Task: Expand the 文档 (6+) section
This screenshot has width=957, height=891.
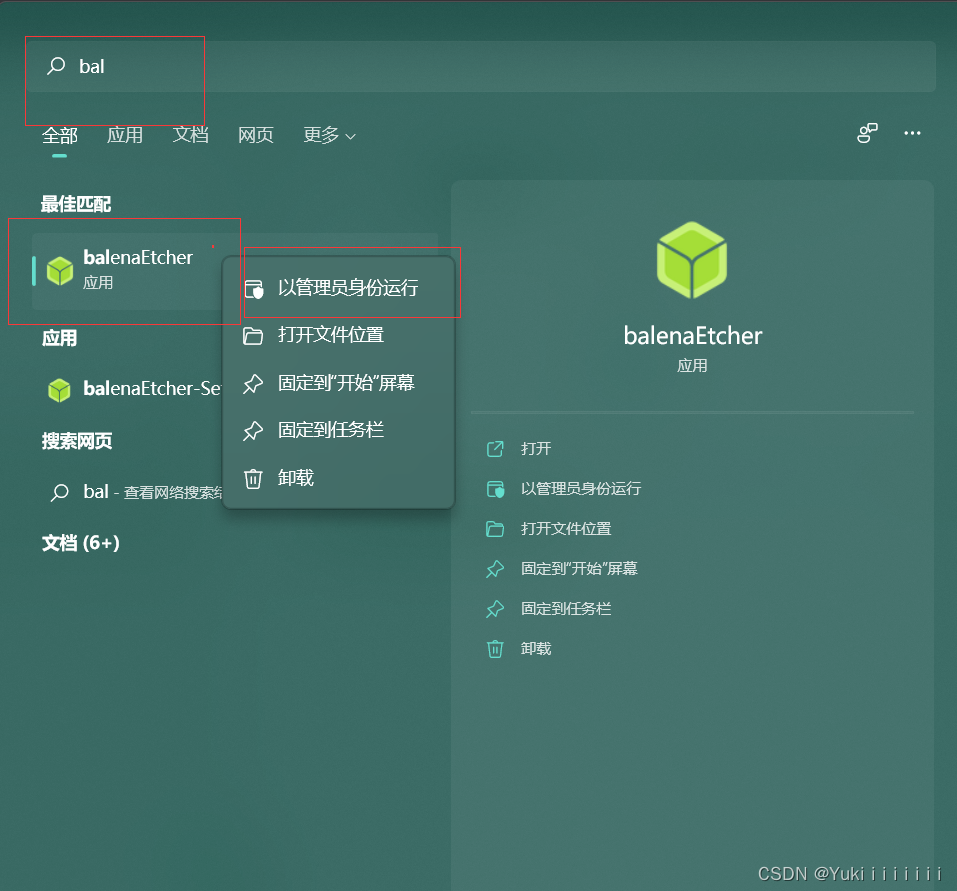Action: [81, 543]
